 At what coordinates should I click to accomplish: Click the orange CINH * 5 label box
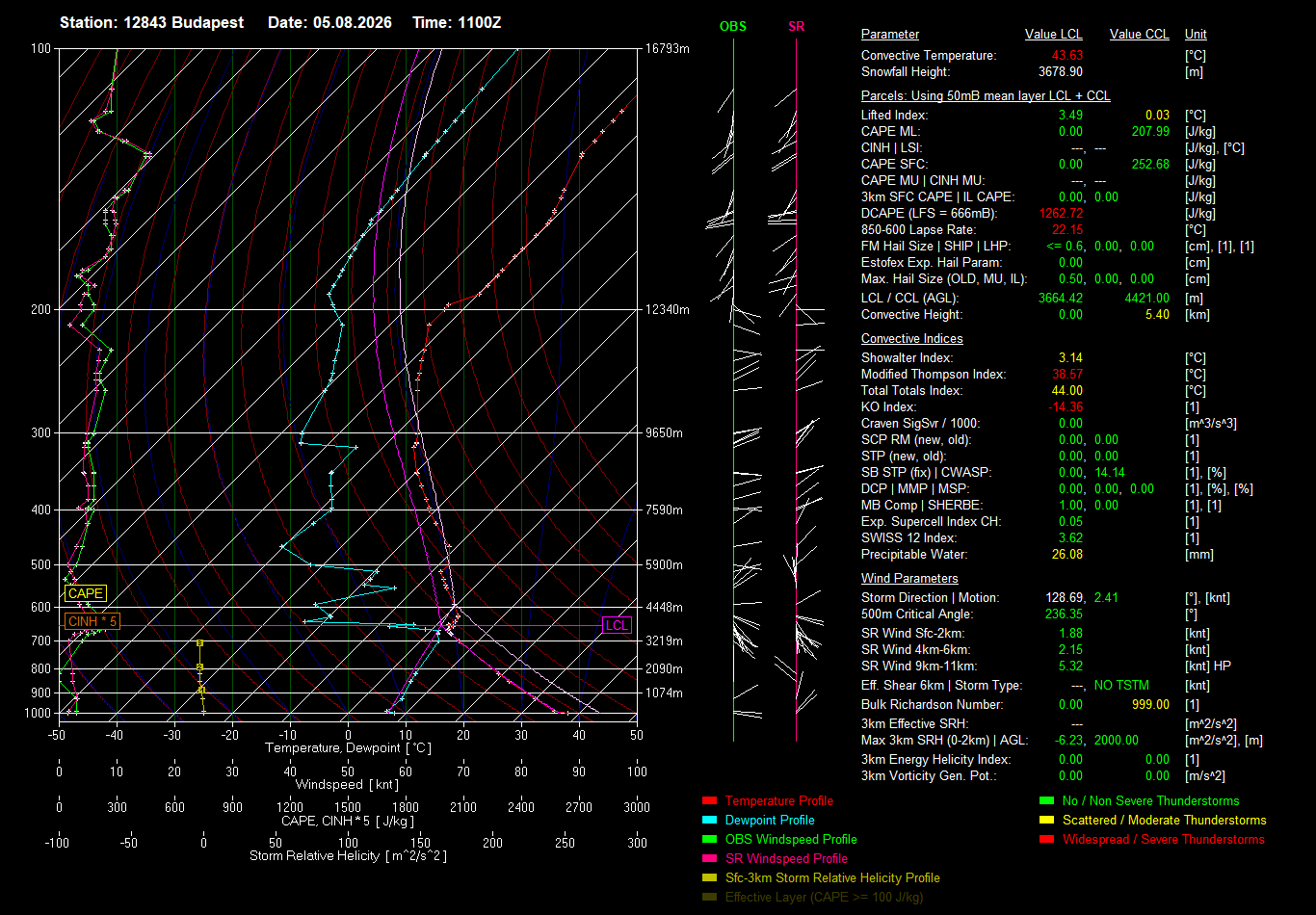pyautogui.click(x=92, y=621)
